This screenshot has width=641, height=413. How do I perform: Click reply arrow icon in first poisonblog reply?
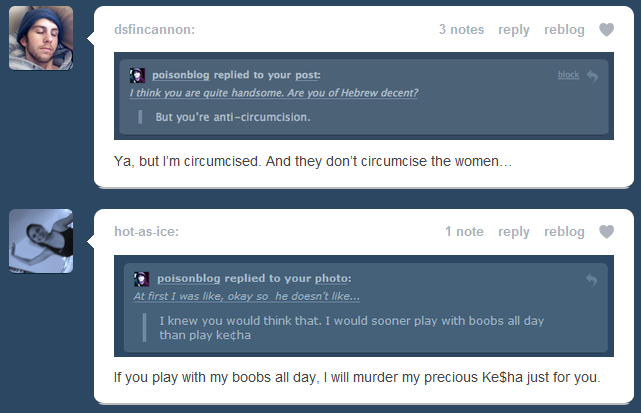tap(593, 76)
